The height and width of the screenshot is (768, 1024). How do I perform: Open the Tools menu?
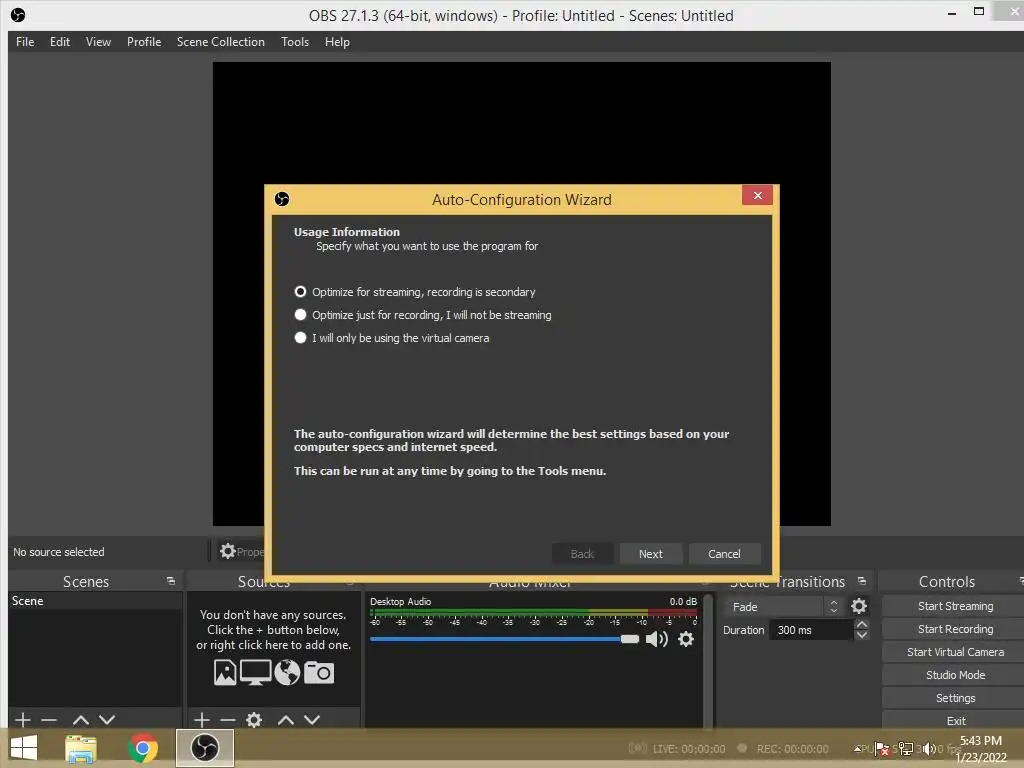[295, 42]
